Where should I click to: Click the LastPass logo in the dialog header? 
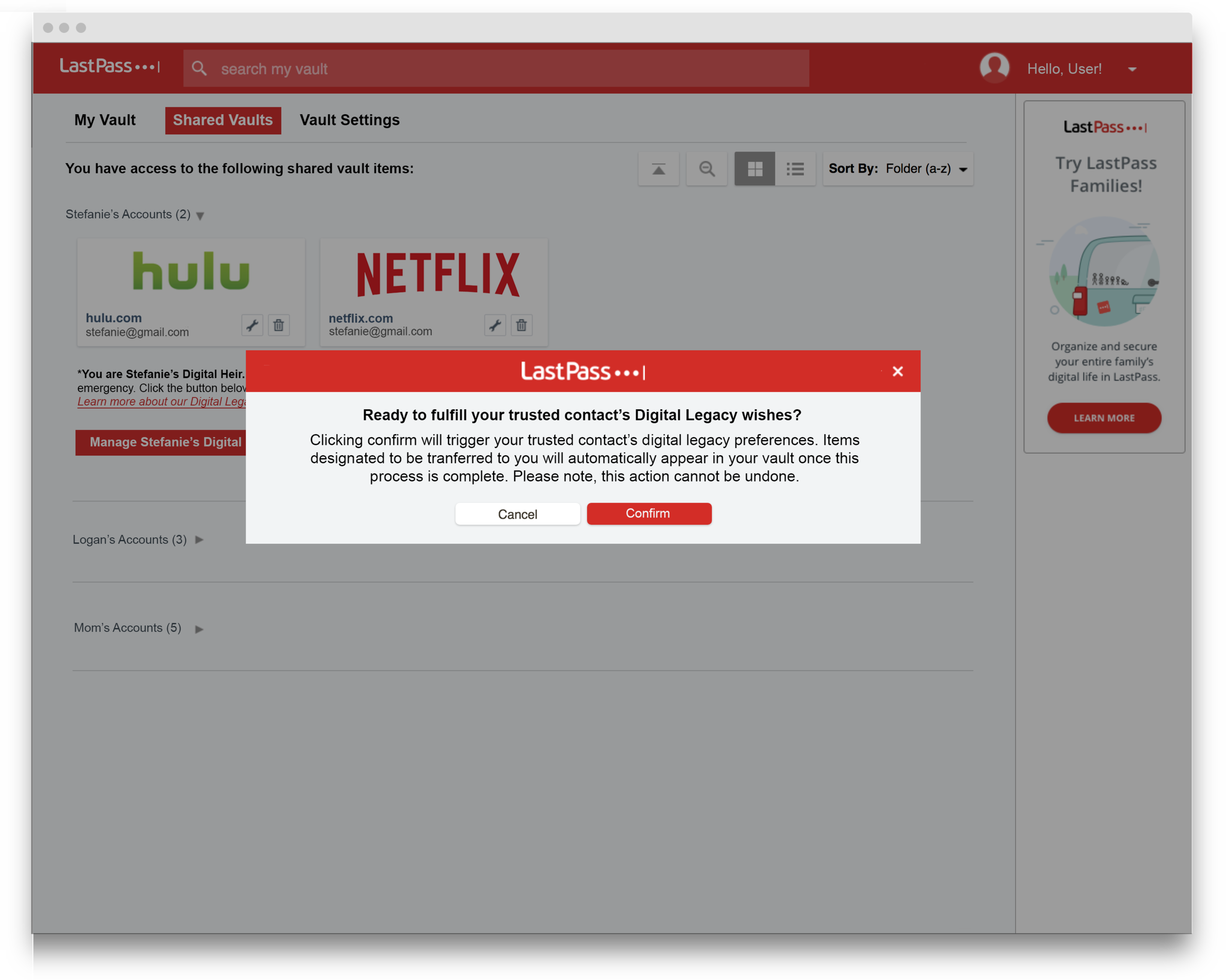[583, 371]
